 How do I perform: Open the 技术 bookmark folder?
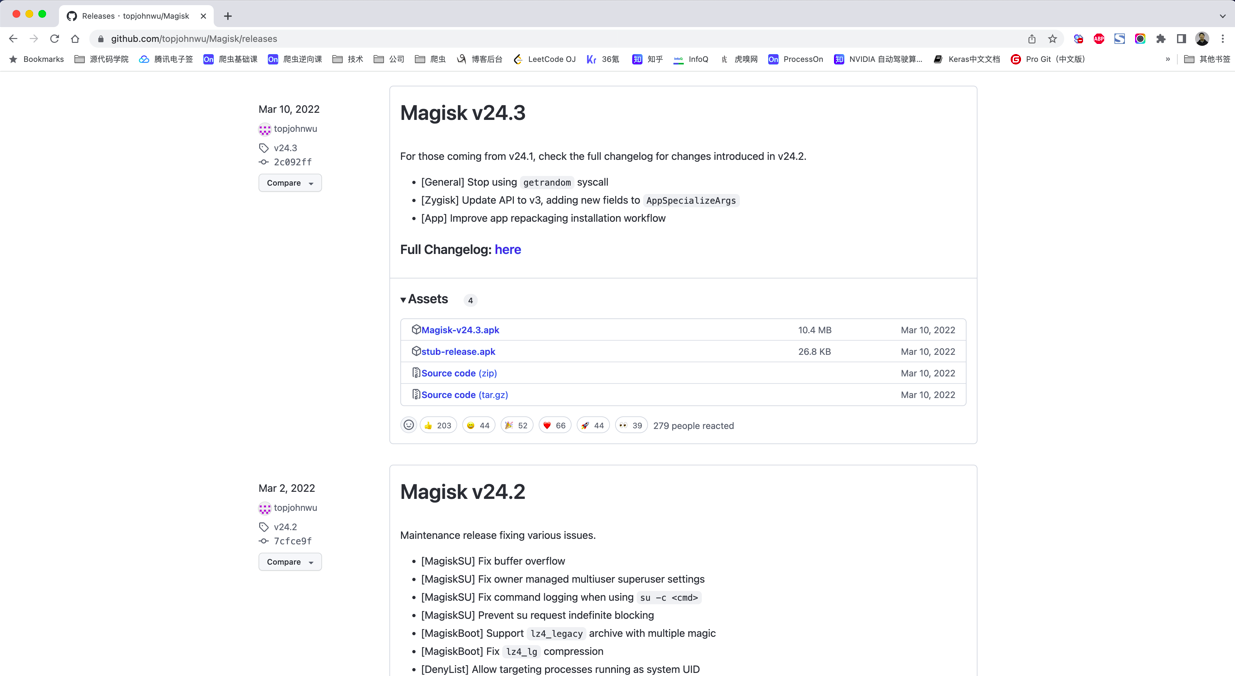pyautogui.click(x=347, y=59)
